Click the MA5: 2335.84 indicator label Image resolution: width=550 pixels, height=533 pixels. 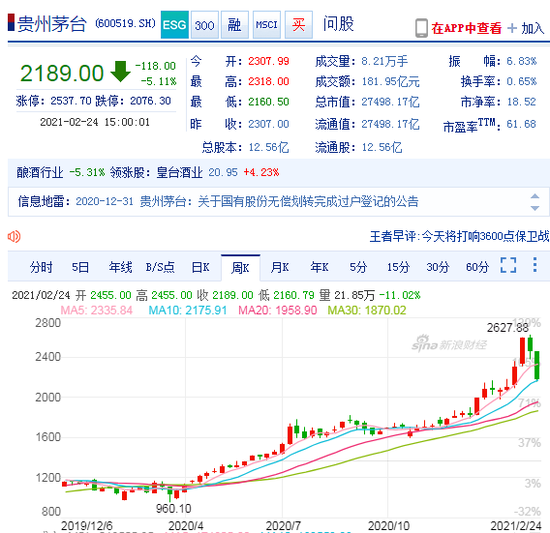pyautogui.click(x=96, y=310)
